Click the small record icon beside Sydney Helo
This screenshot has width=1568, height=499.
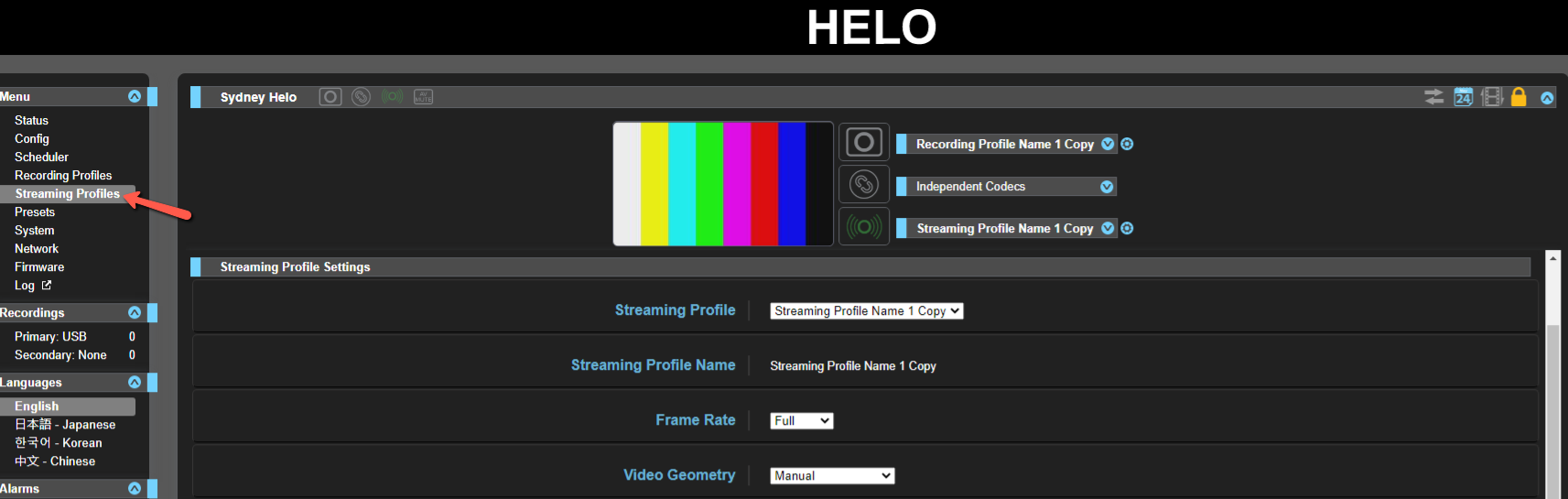330,97
